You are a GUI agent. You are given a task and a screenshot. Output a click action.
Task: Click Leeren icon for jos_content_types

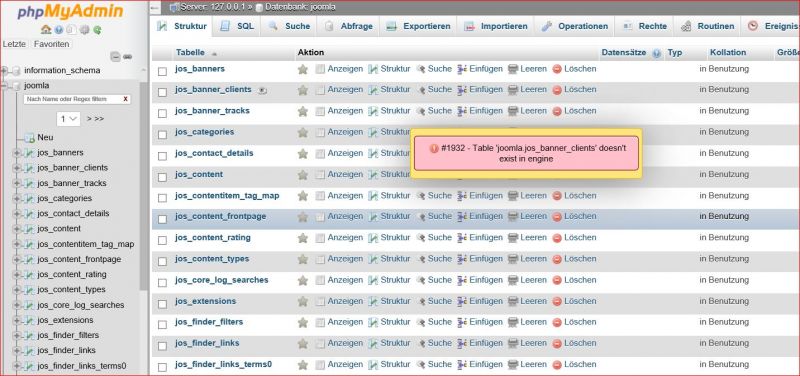pyautogui.click(x=513, y=259)
